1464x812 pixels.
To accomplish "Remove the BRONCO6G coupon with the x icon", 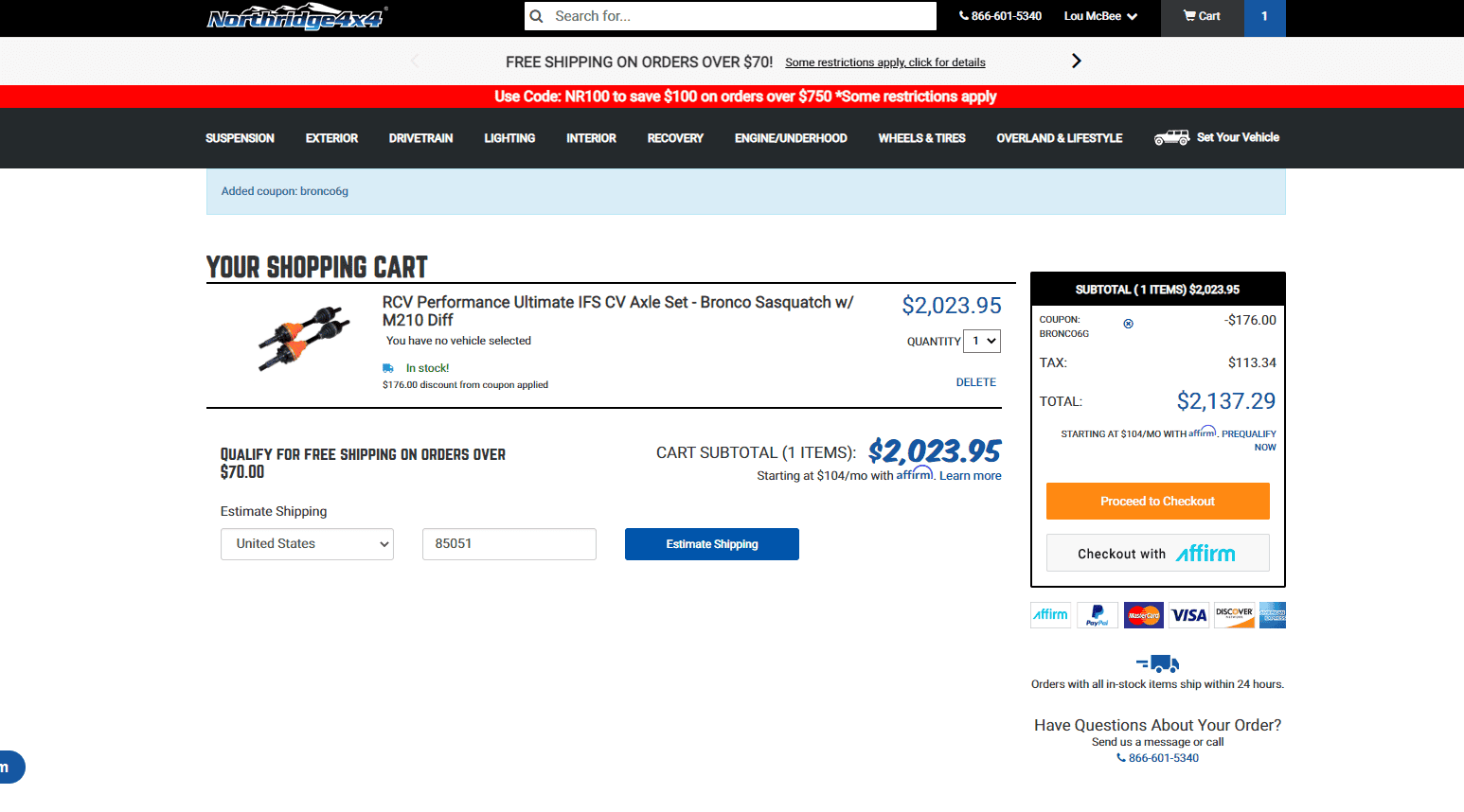I will click(1128, 324).
